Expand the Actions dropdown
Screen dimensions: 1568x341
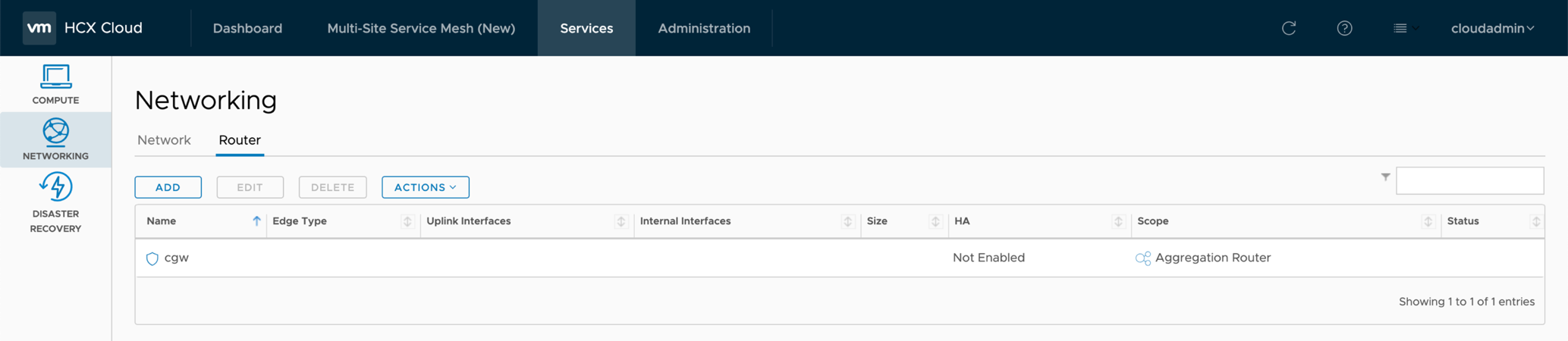[425, 187]
